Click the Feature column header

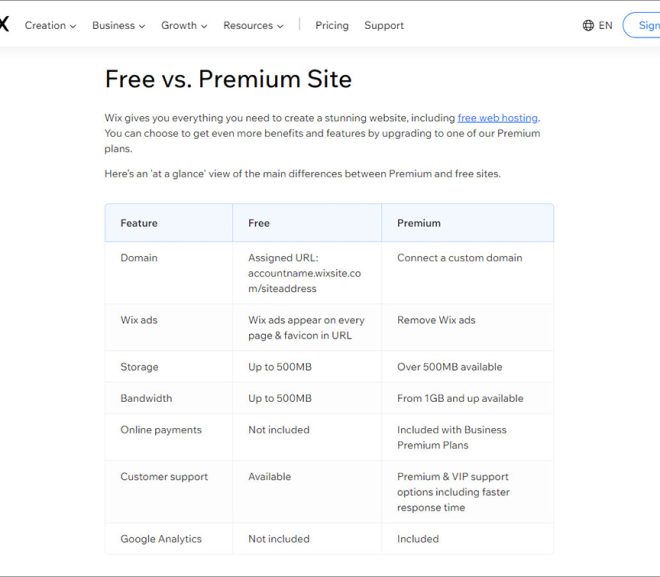[139, 223]
